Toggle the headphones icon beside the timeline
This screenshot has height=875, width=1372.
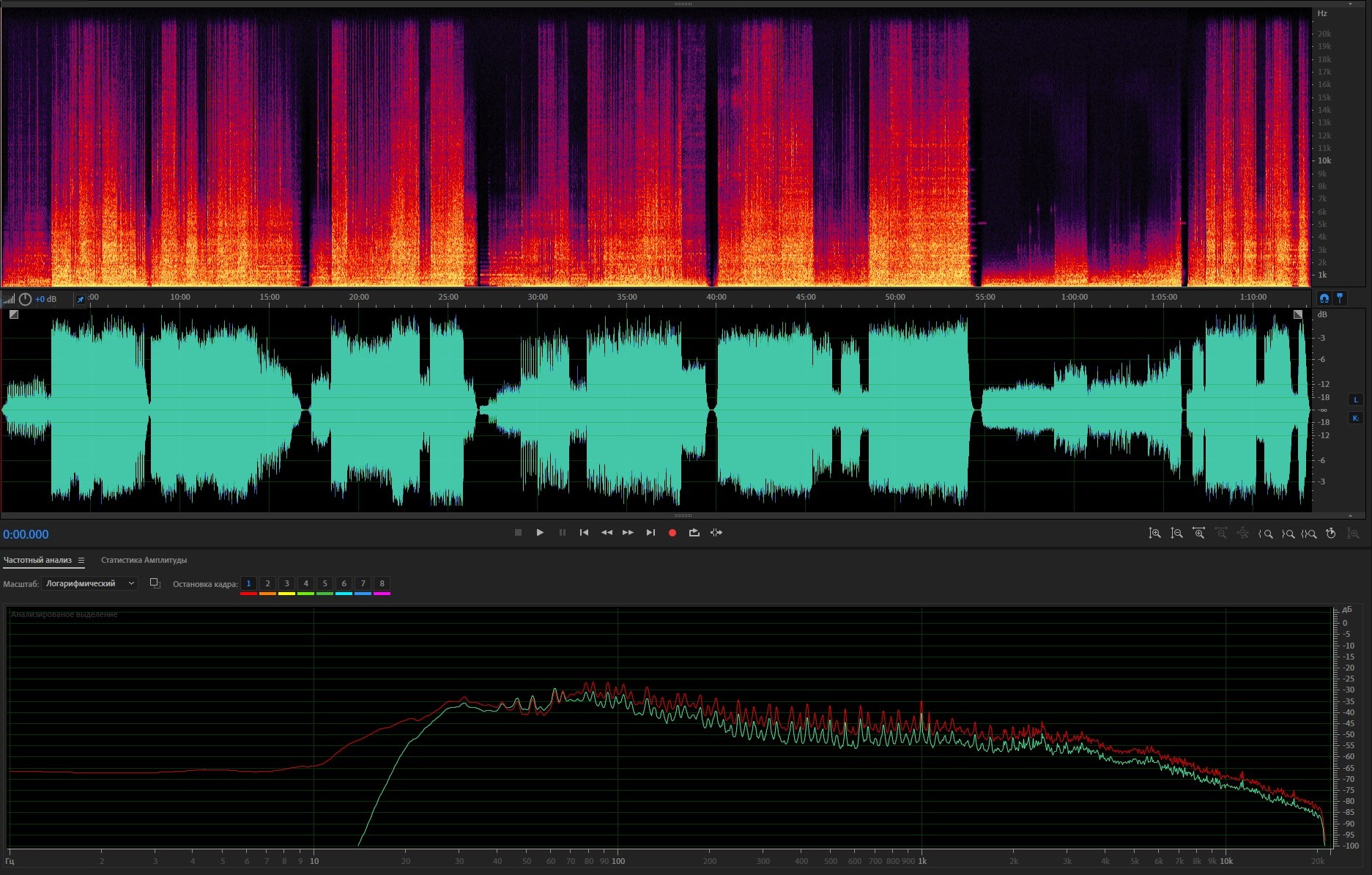tap(1324, 298)
